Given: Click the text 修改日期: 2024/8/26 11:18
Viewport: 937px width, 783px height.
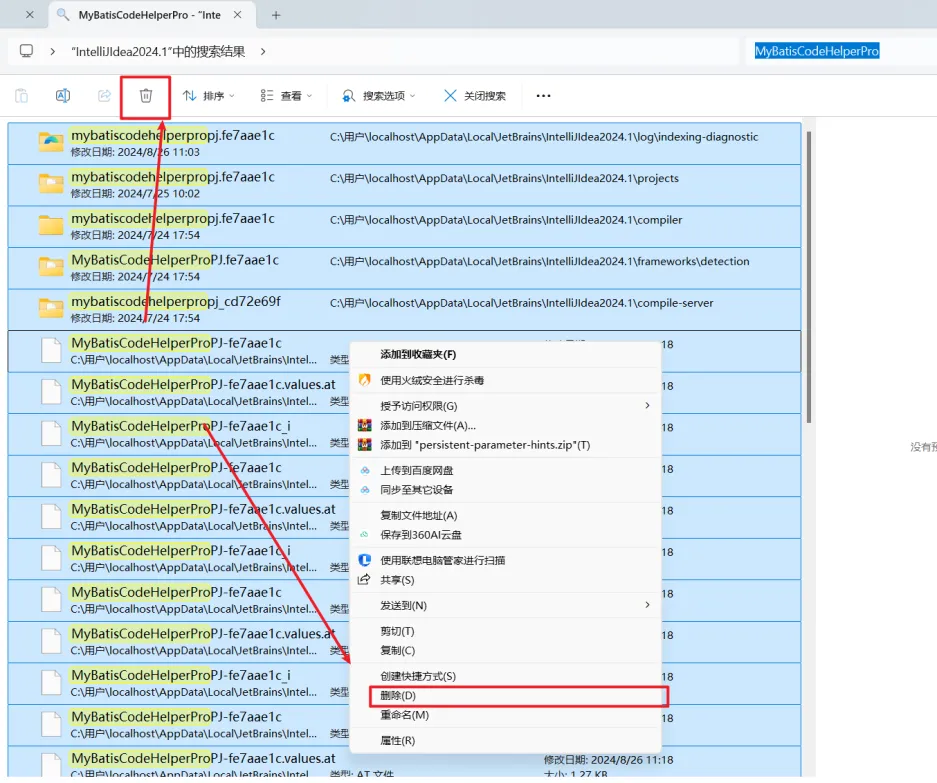Looking at the screenshot, I should click(608, 760).
